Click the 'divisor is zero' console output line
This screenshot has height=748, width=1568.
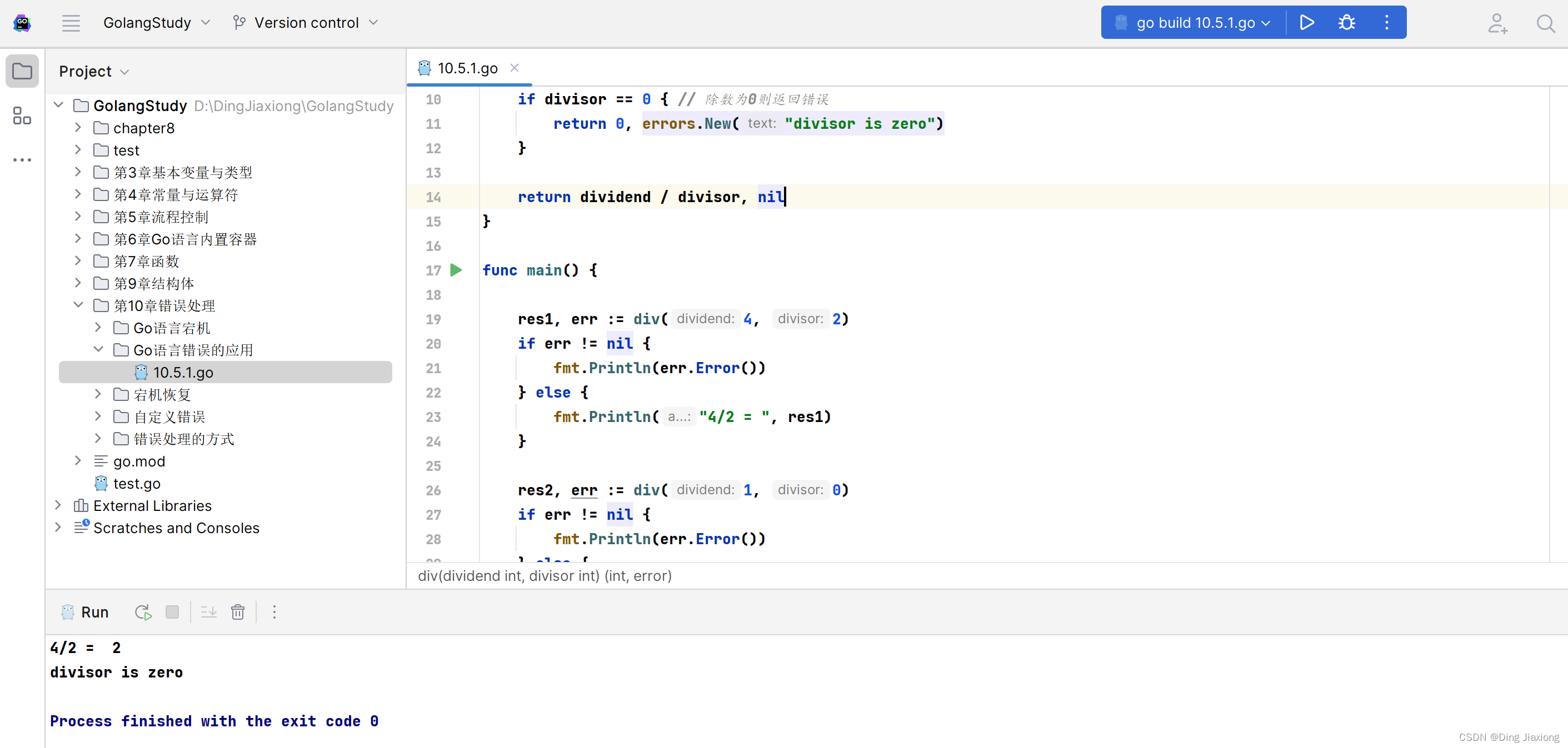click(116, 672)
